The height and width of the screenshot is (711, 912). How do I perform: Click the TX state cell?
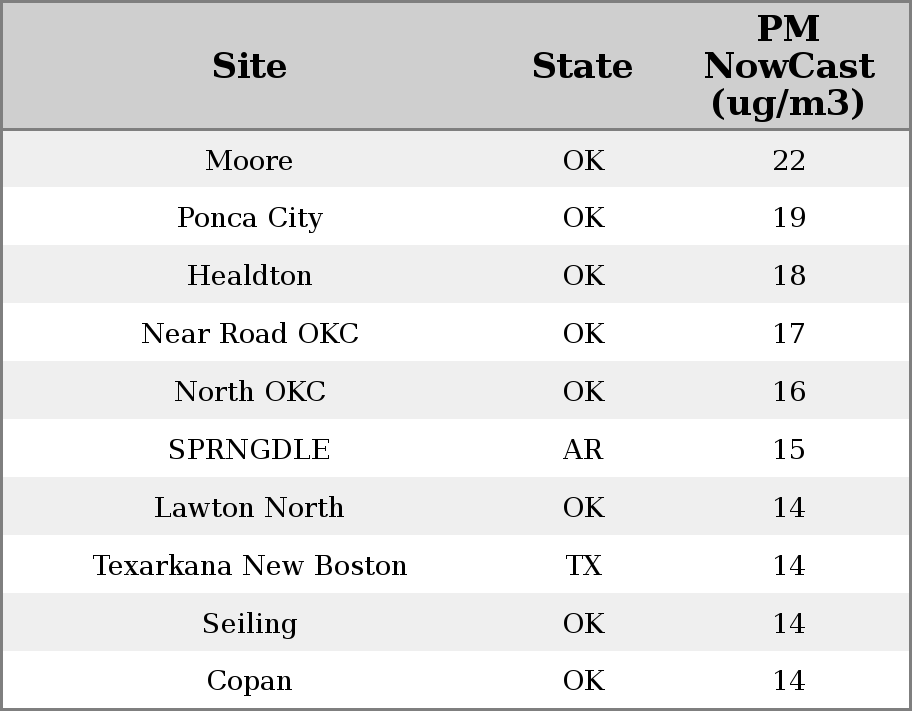click(x=583, y=565)
